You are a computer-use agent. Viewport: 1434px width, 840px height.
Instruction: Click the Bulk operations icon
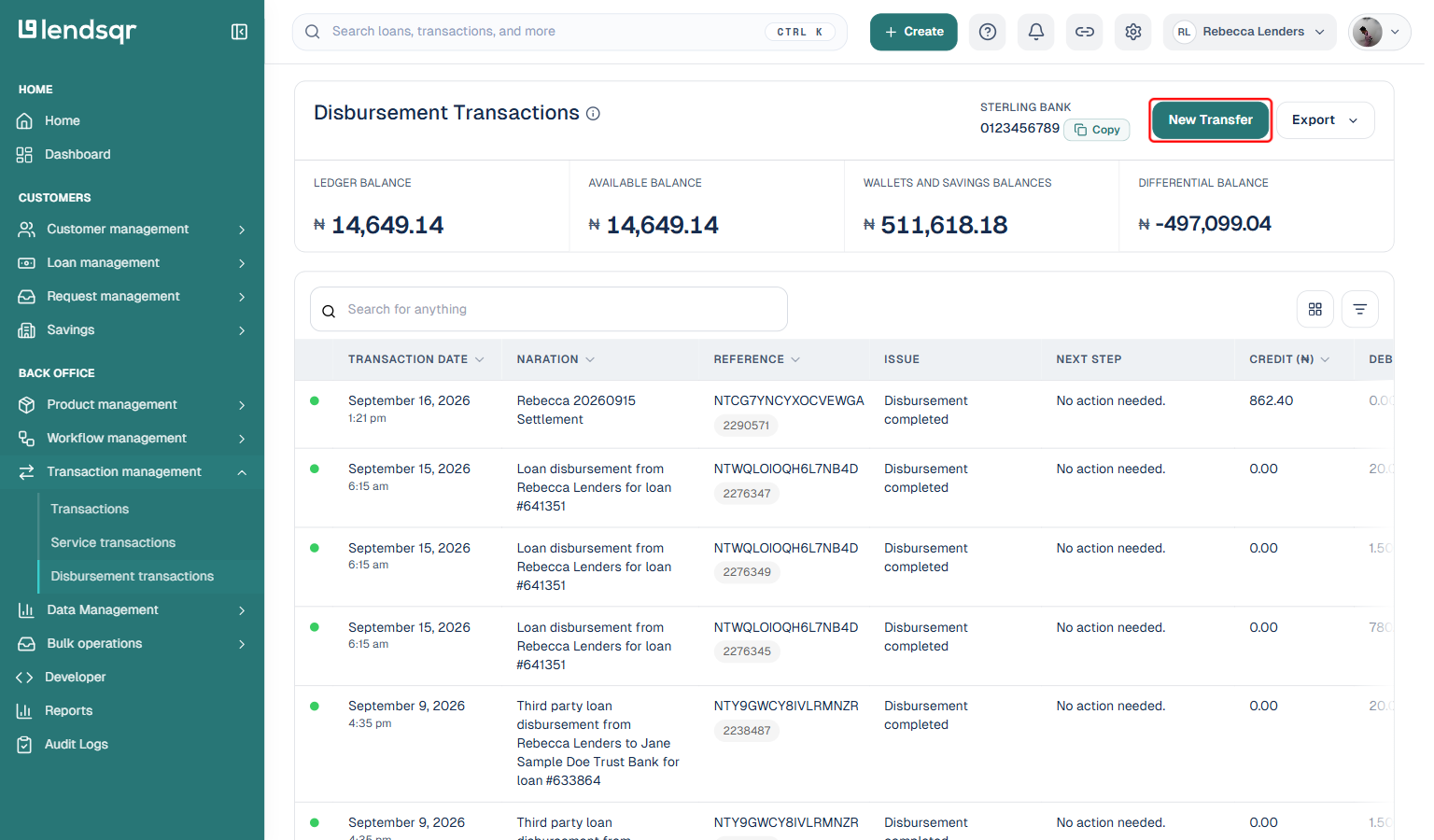pos(27,644)
